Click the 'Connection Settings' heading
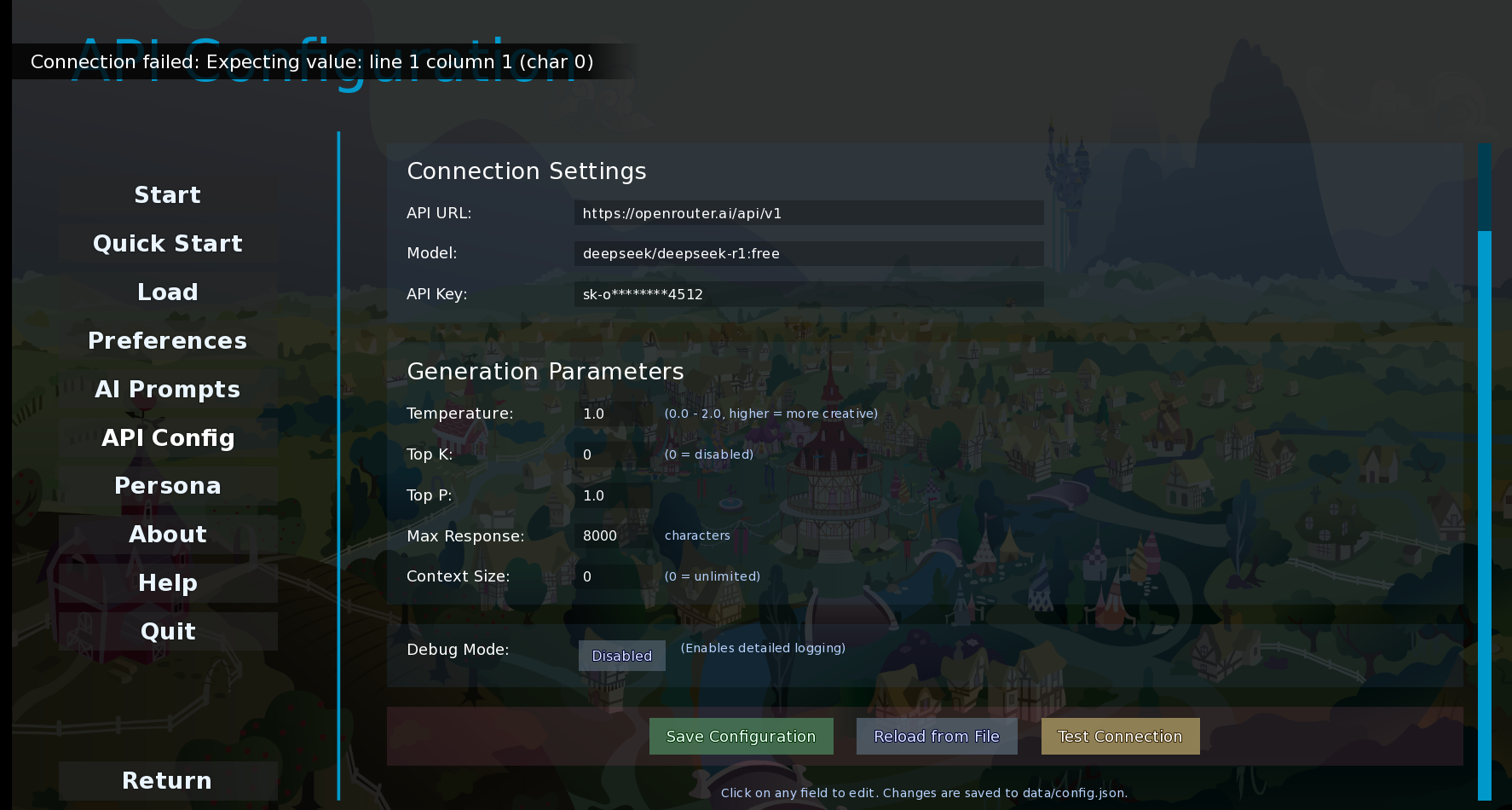 [x=527, y=171]
